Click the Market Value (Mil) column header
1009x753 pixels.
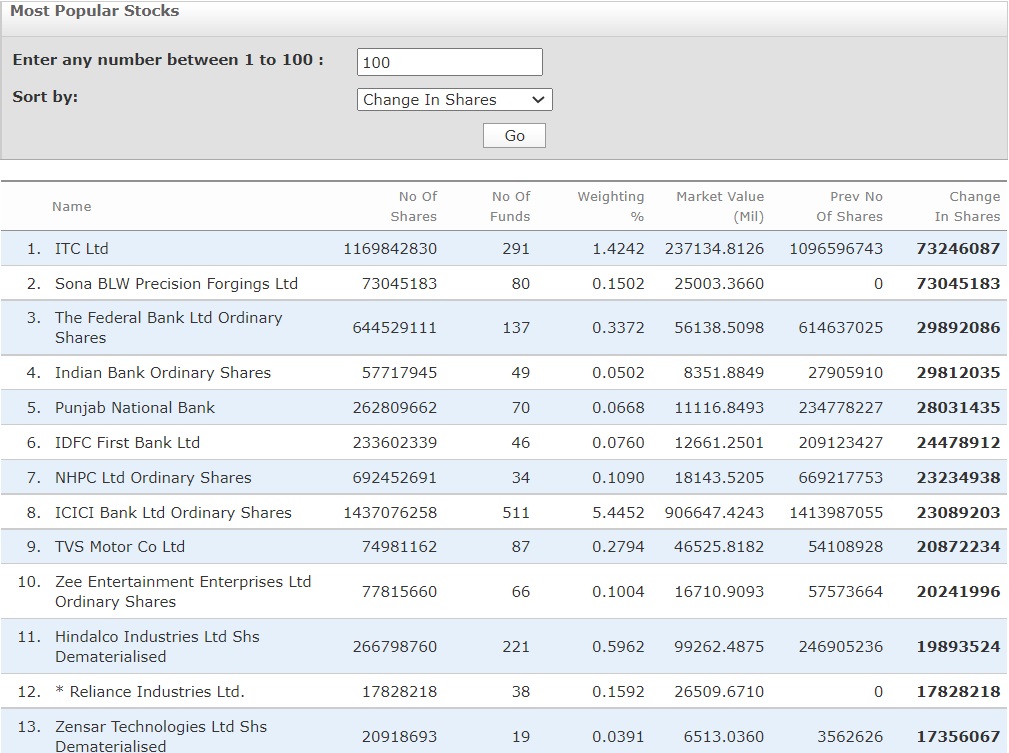click(x=719, y=206)
